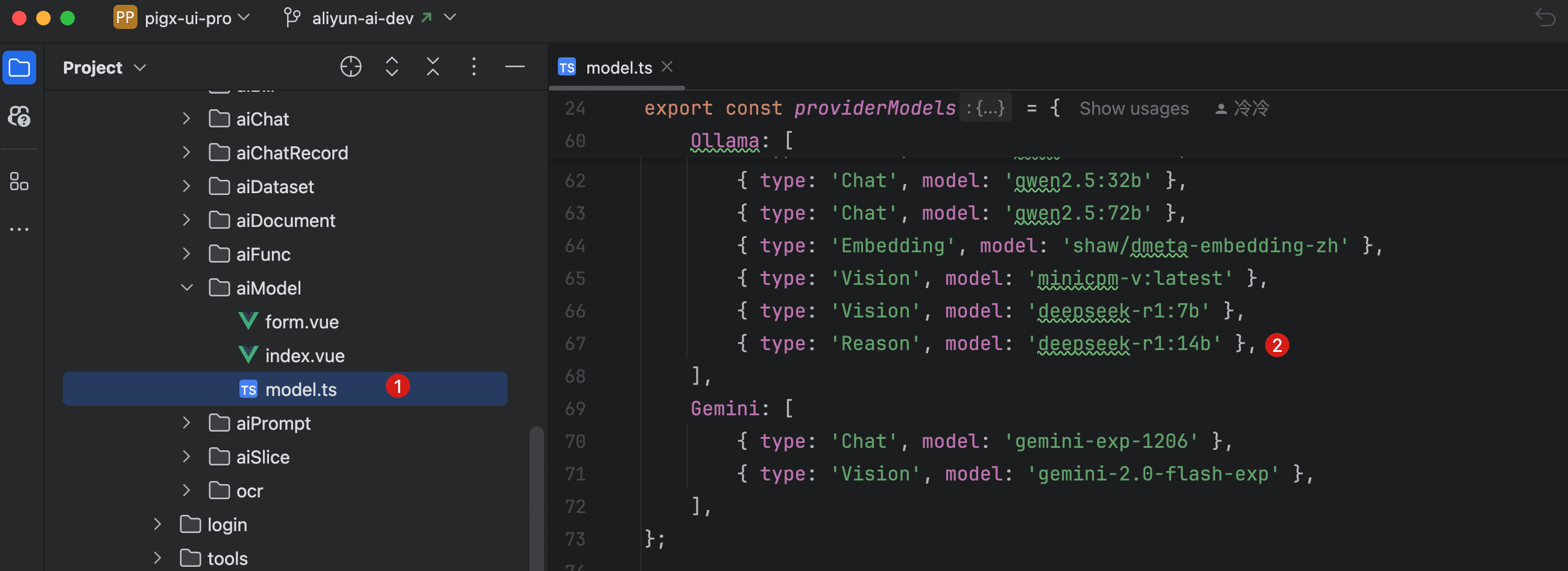
Task: Click the Project panel vertical scrollbar
Action: click(536, 499)
